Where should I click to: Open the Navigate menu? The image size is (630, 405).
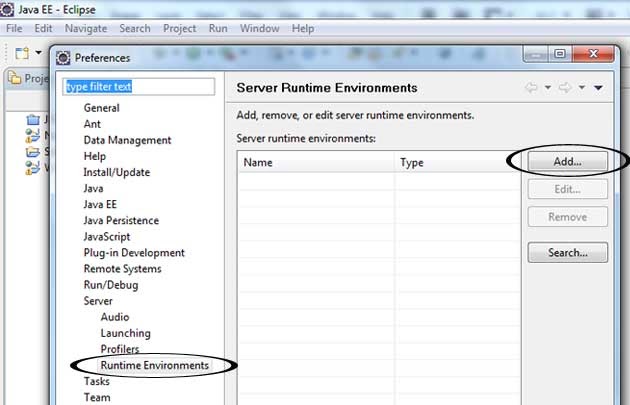(86, 29)
